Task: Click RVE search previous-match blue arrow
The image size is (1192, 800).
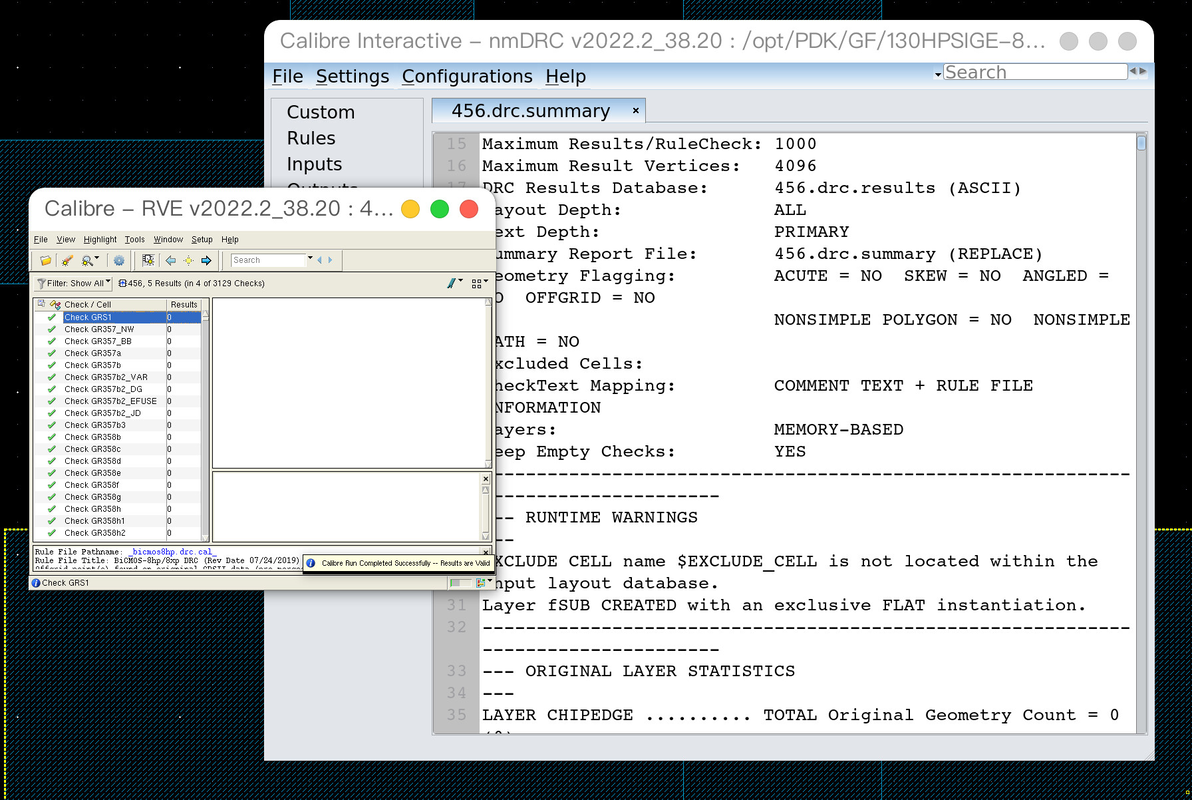Action: tap(319, 260)
